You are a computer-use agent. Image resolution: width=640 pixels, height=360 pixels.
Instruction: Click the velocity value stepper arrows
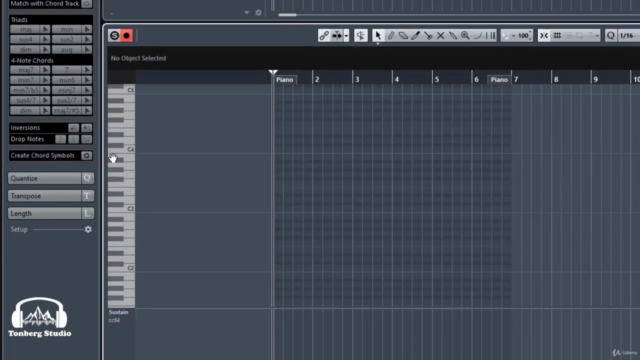(x=530, y=36)
